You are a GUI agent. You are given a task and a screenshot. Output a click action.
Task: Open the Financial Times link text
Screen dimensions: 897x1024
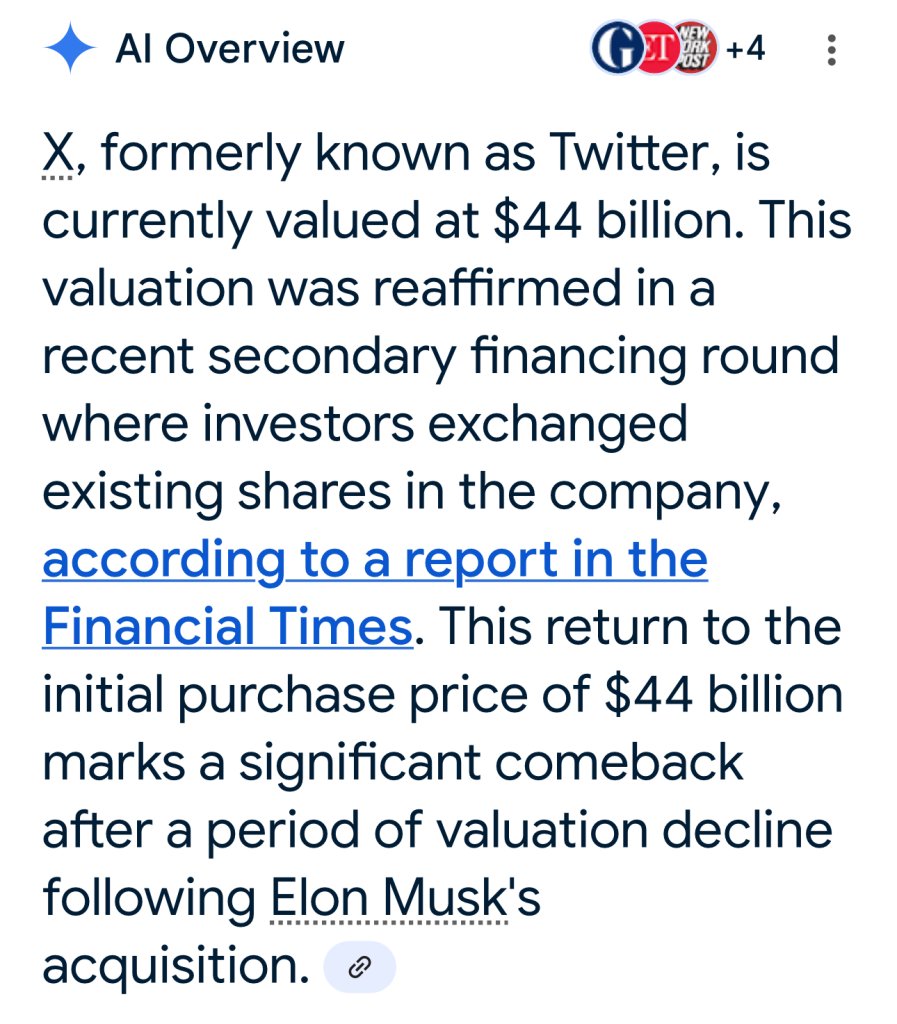pos(227,626)
